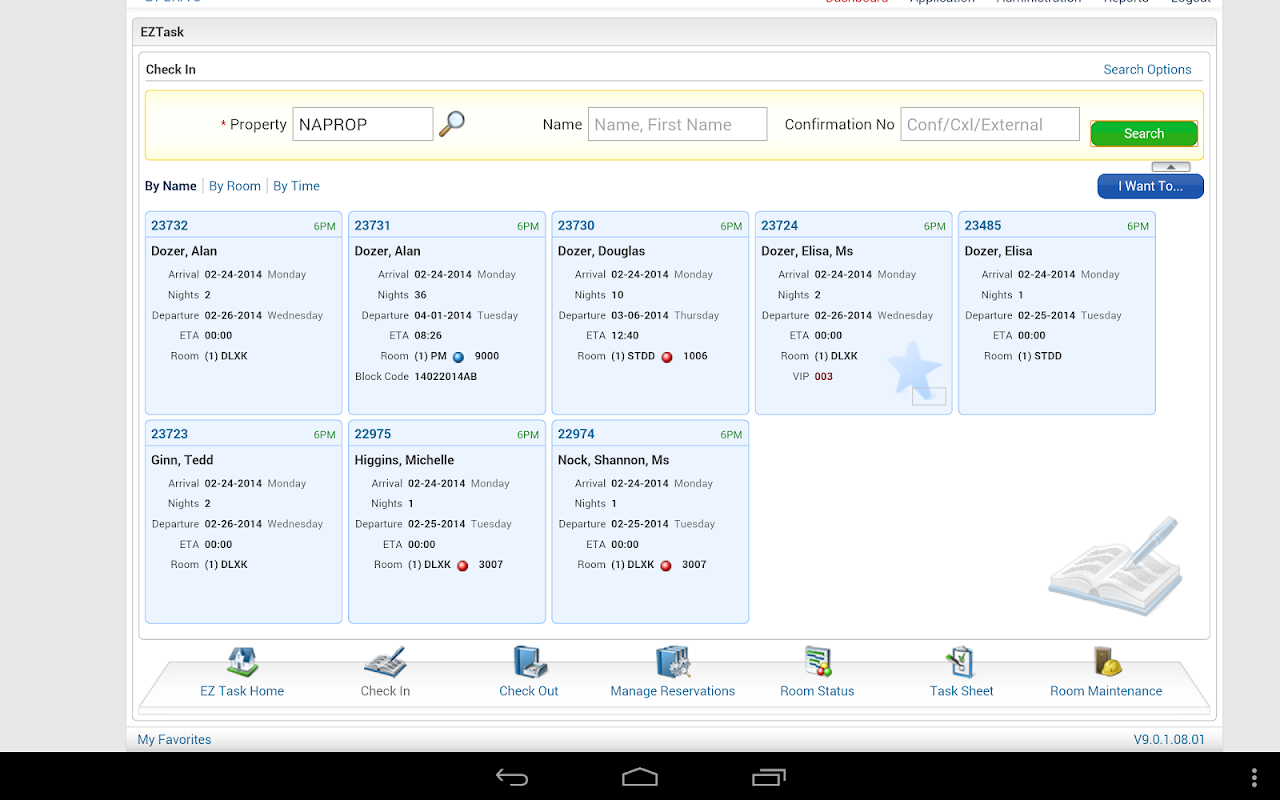Screen dimensions: 1280x800
Task: Open Manage Reservations icon
Action: click(673, 662)
